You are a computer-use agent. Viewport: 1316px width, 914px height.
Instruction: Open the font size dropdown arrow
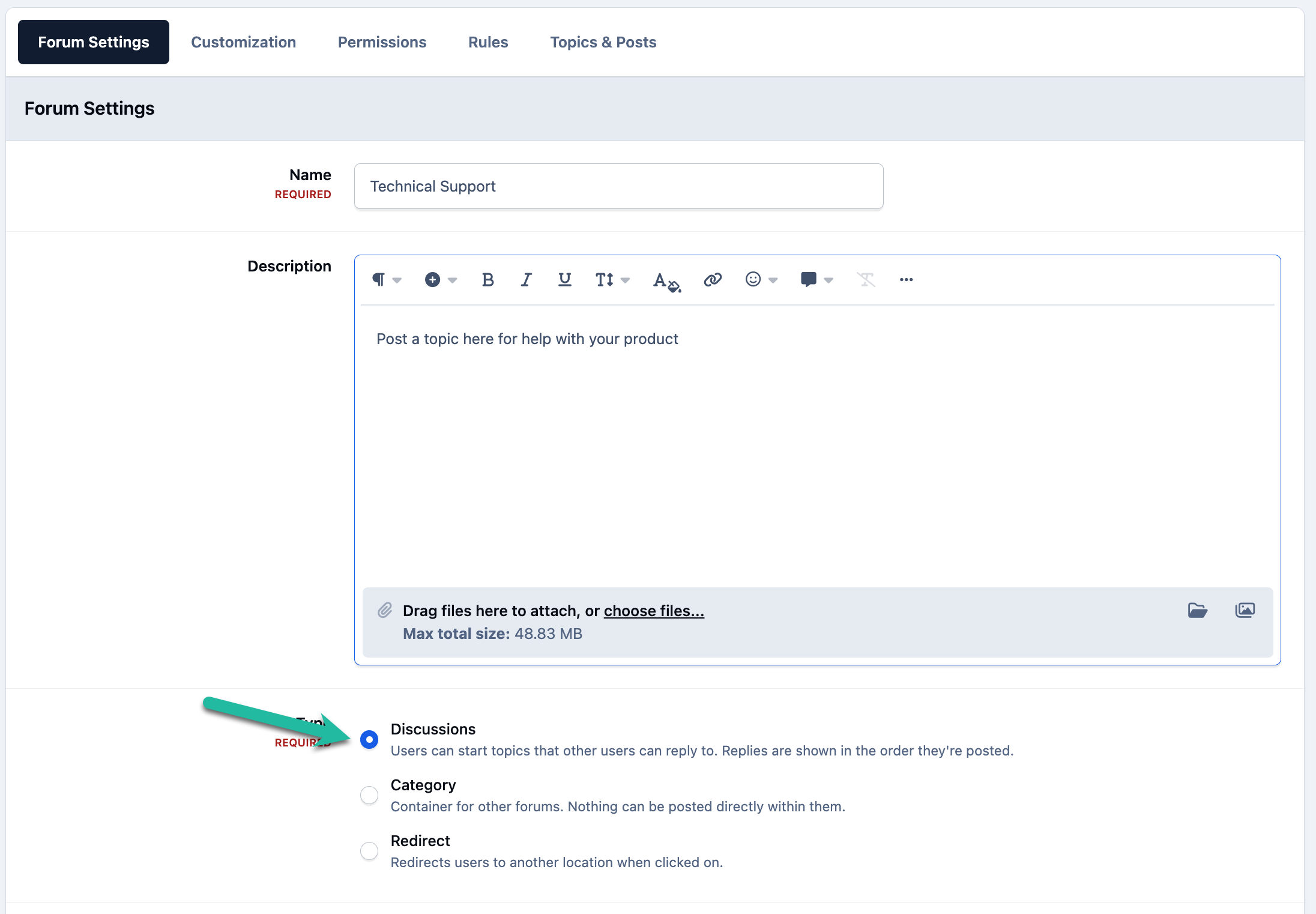pyautogui.click(x=625, y=280)
